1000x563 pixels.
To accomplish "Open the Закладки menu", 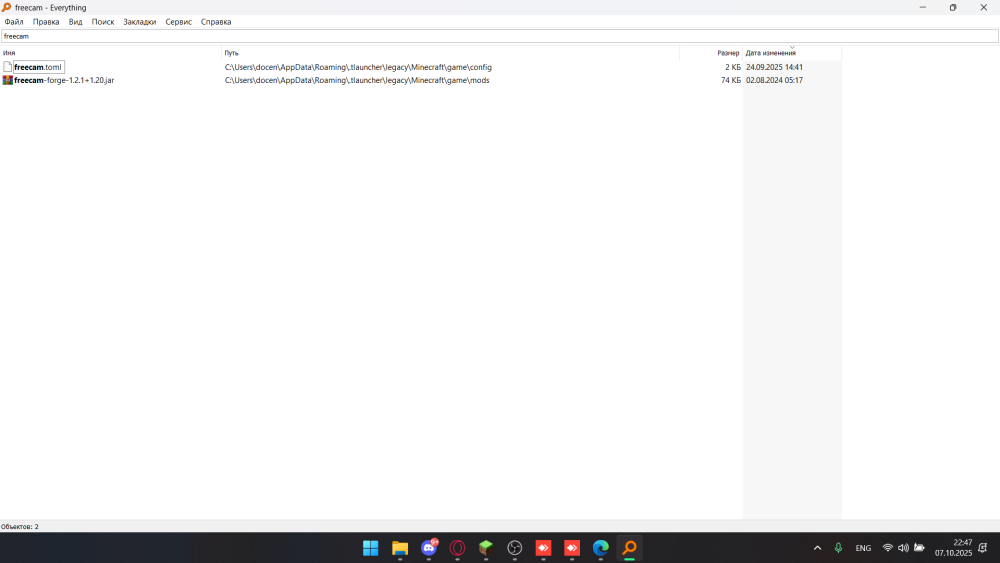I will coord(140,22).
